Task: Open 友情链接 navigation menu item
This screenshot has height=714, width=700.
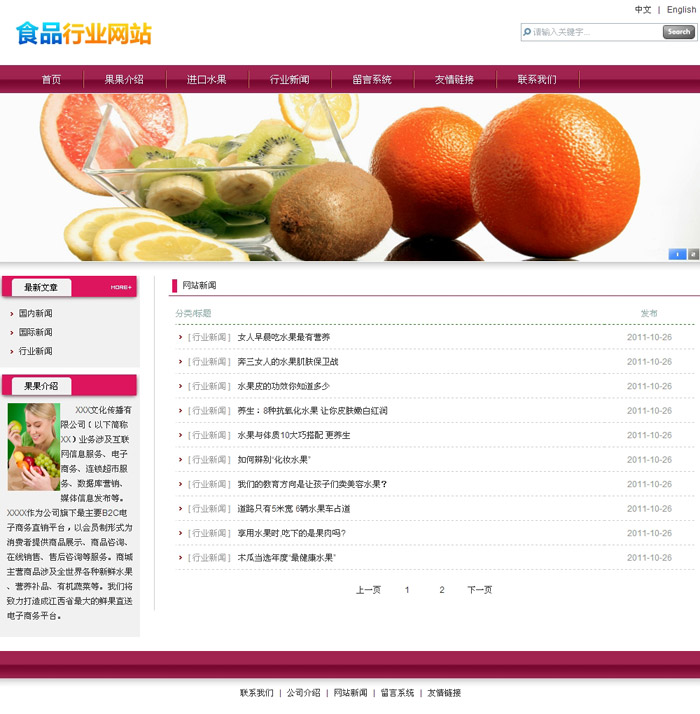Action: 454,80
